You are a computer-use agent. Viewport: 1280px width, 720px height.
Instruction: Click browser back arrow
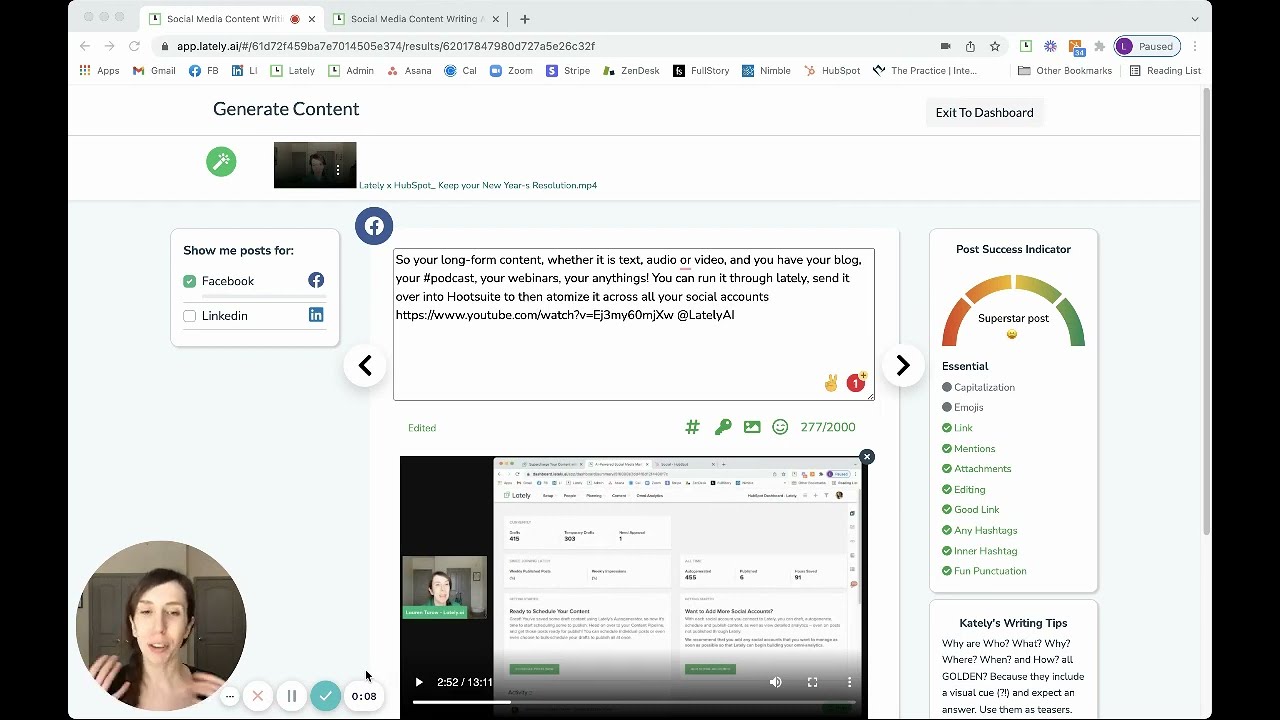pyautogui.click(x=85, y=46)
